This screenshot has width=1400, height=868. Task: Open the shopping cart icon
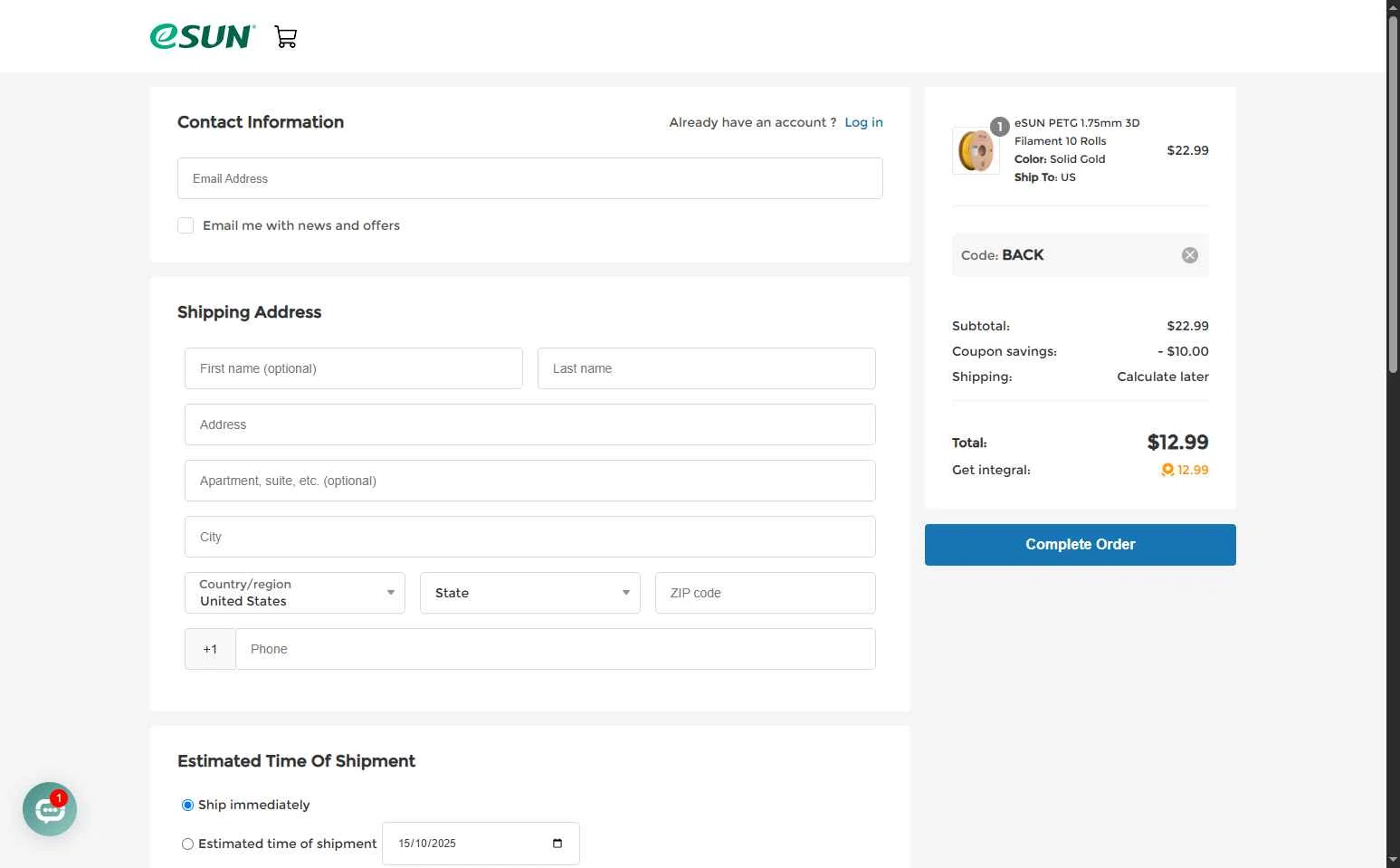pyautogui.click(x=286, y=37)
